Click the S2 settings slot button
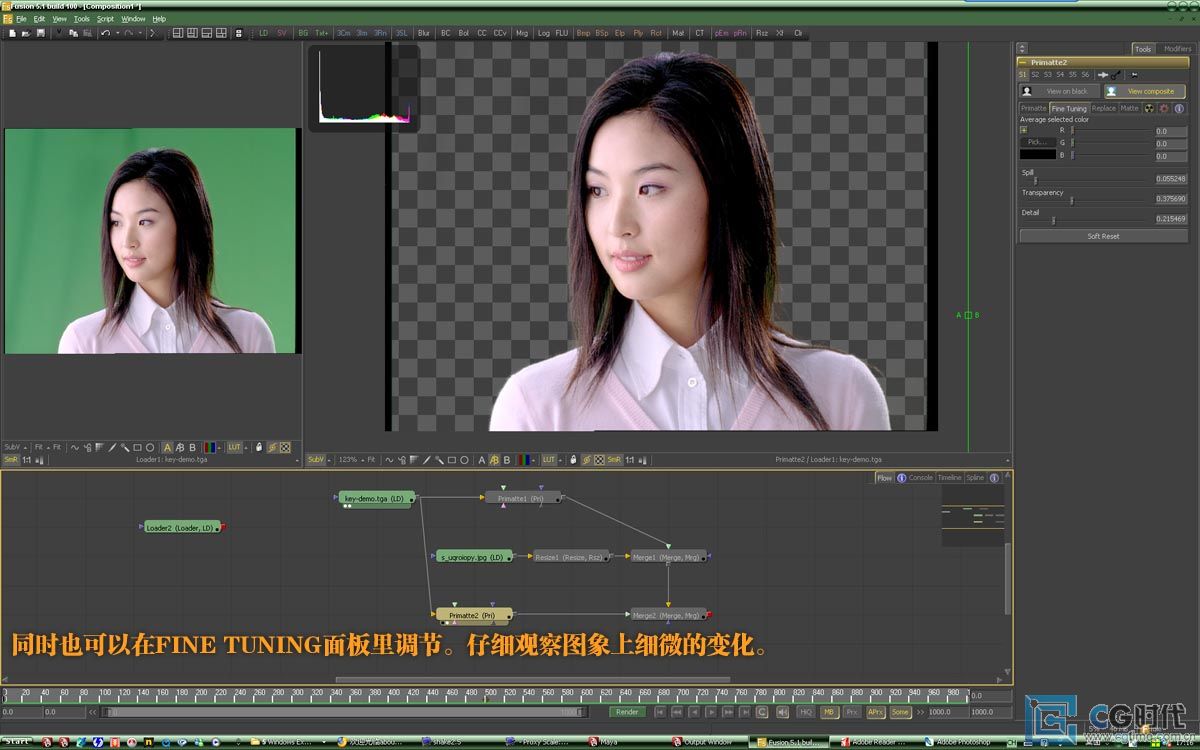The width and height of the screenshot is (1200, 750). pyautogui.click(x=1035, y=74)
